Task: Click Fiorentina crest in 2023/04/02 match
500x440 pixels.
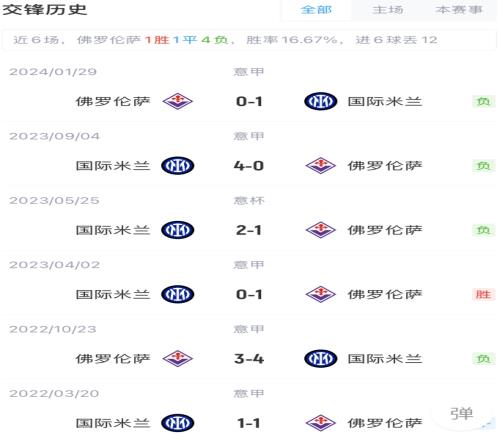Action: click(321, 294)
